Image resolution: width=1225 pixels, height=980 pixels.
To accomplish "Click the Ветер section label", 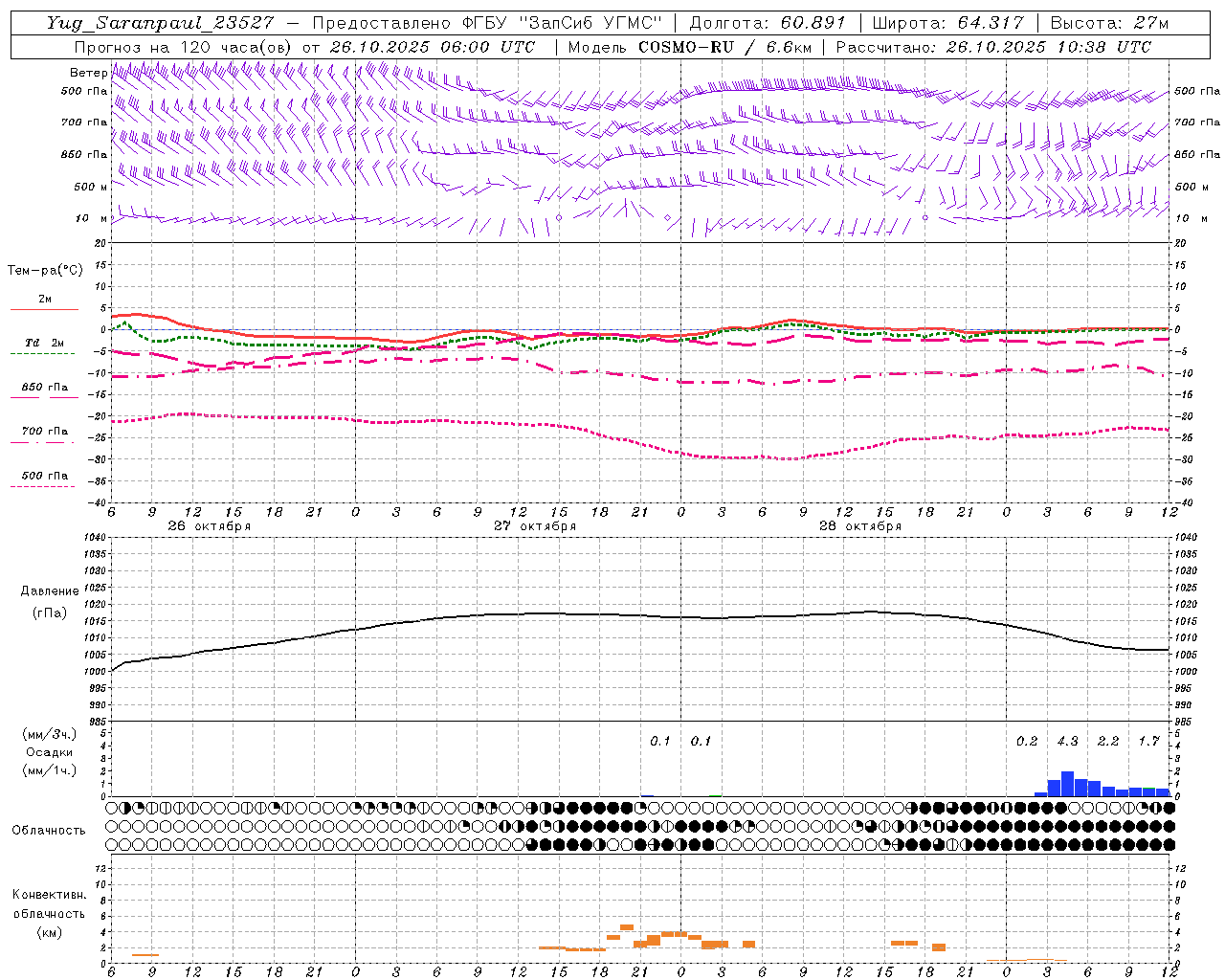I will pyautogui.click(x=88, y=73).
